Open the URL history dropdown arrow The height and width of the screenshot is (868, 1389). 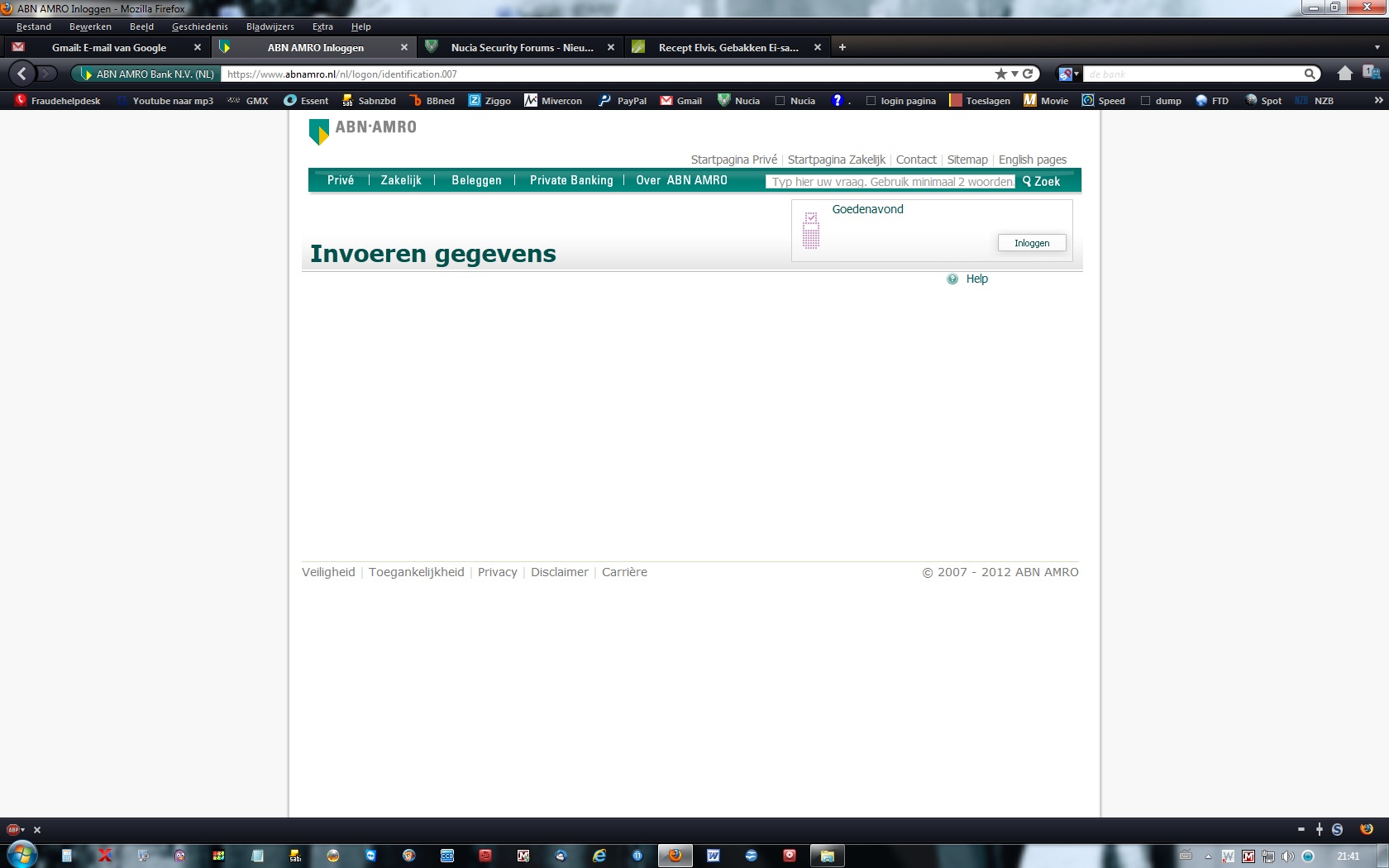1014,74
